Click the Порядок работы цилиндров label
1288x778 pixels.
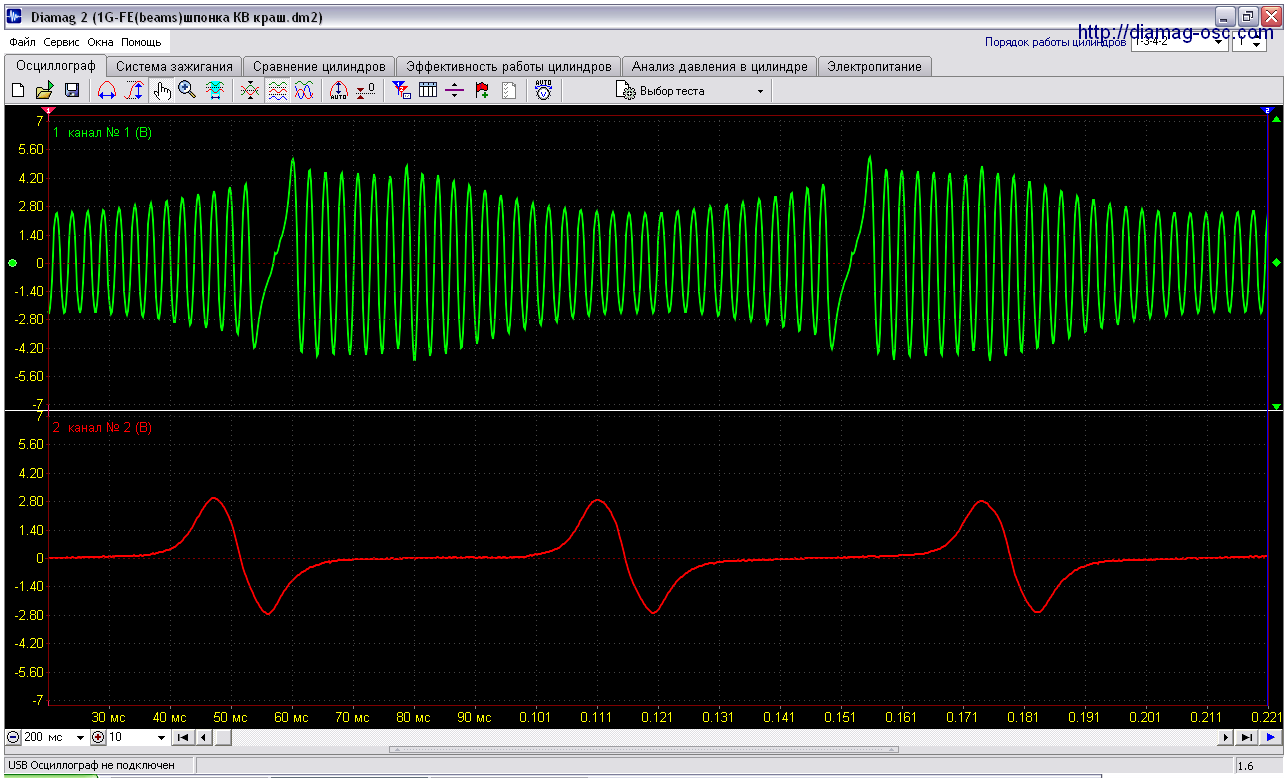(x=1055, y=43)
